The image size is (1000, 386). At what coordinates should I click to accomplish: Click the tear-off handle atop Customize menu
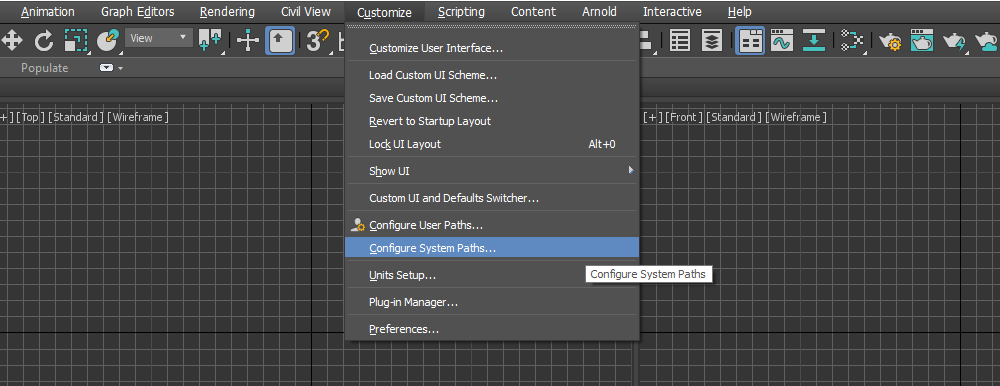point(492,27)
